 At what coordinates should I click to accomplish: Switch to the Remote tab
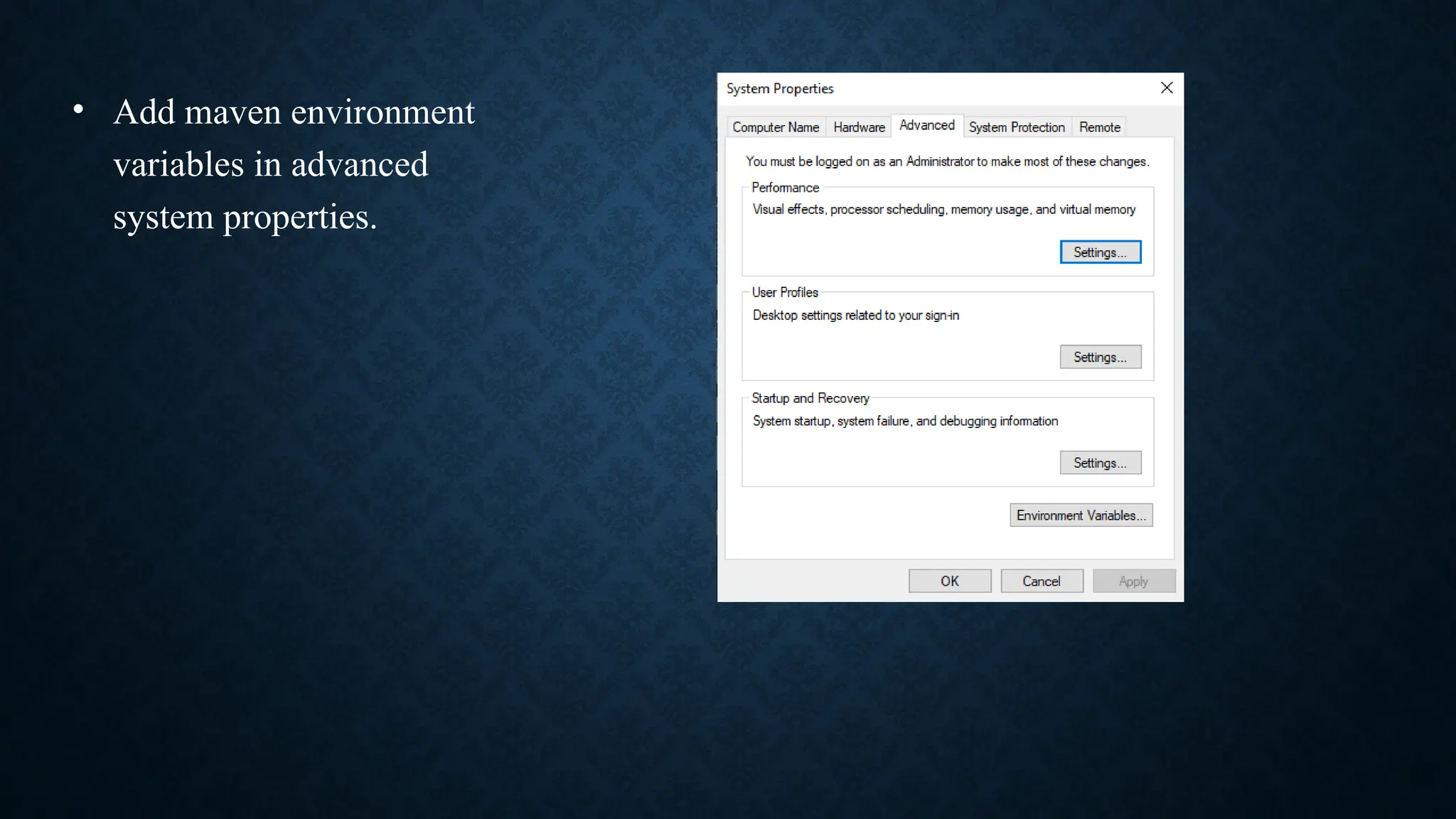[1099, 127]
